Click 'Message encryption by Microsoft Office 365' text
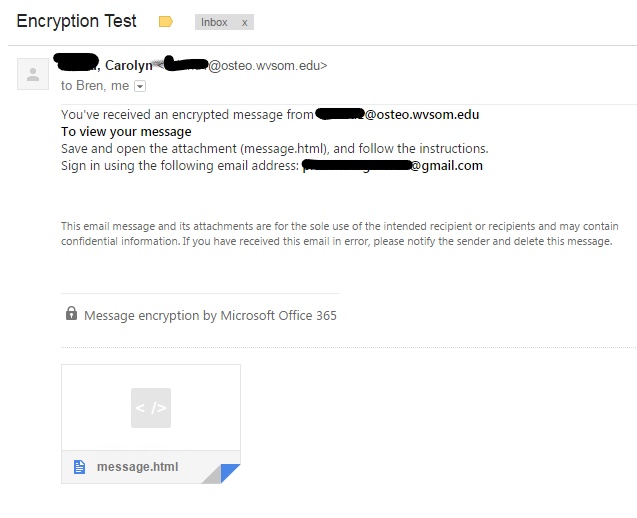 click(x=210, y=316)
